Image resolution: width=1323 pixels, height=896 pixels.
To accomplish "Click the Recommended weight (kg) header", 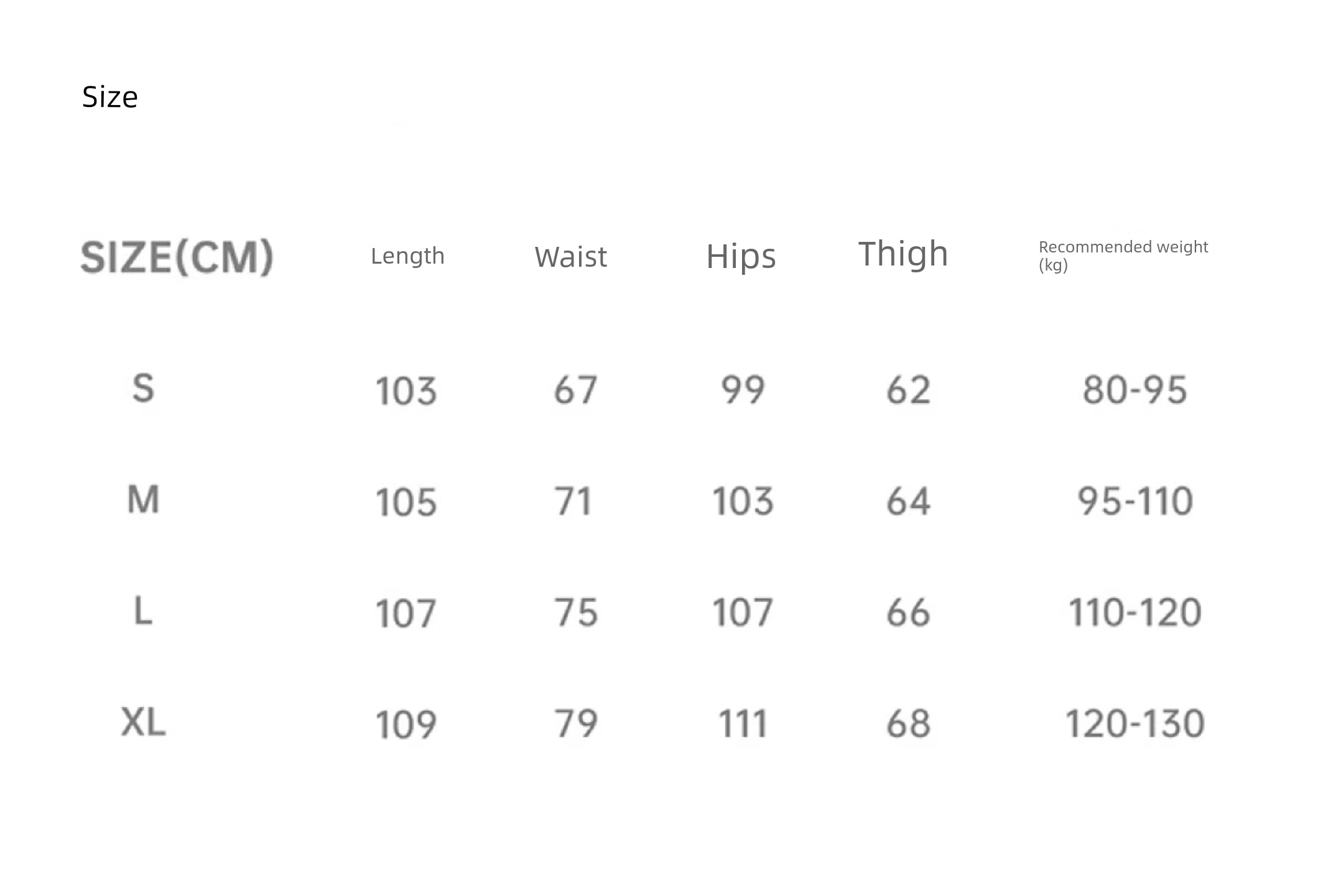I will pos(1123,256).
